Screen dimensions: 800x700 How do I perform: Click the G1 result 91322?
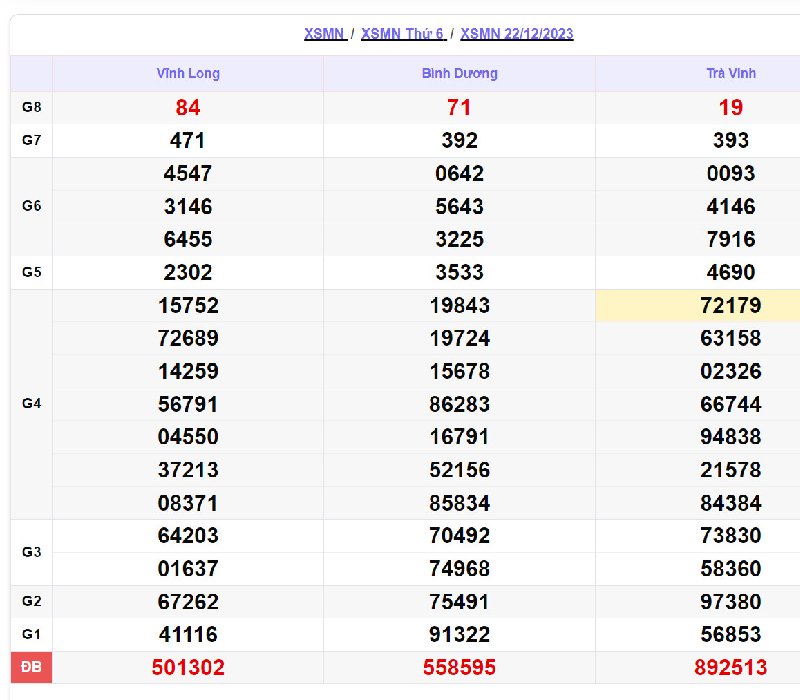click(x=459, y=634)
